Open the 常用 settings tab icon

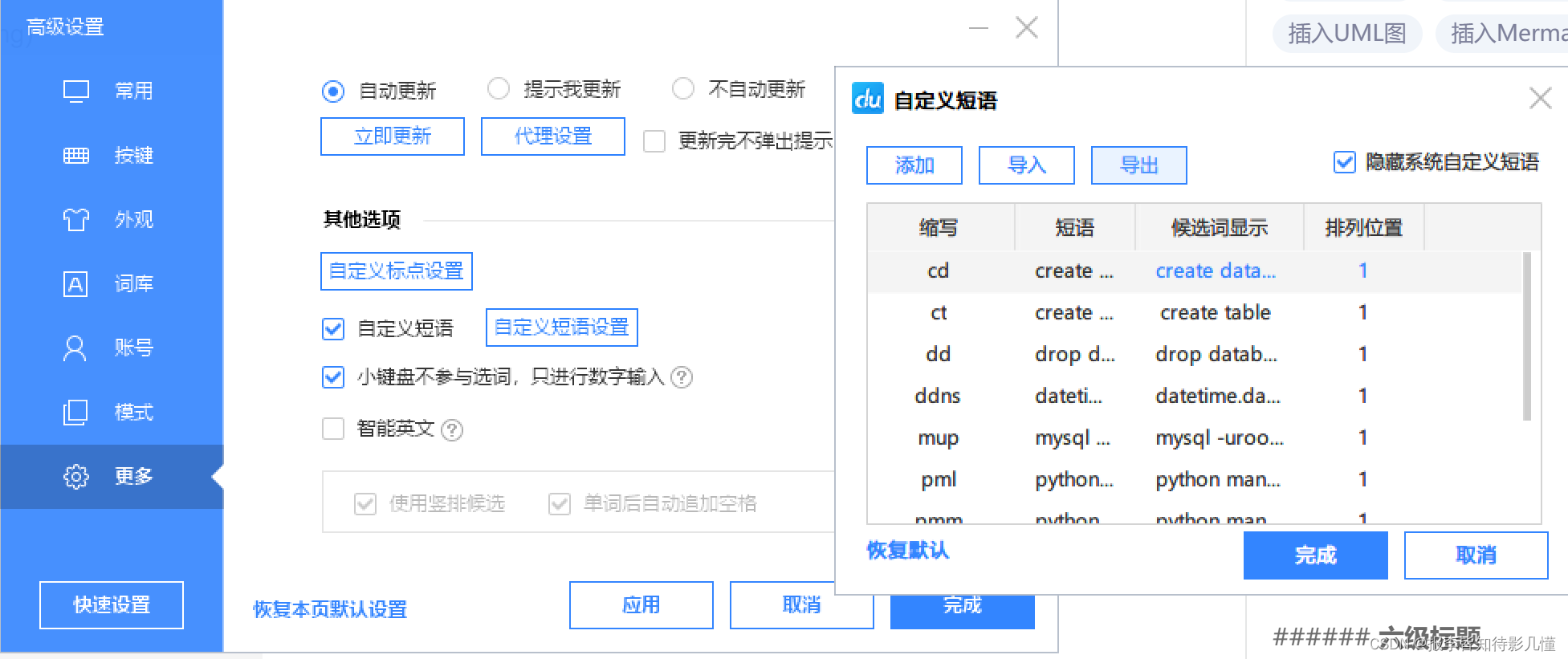76,91
